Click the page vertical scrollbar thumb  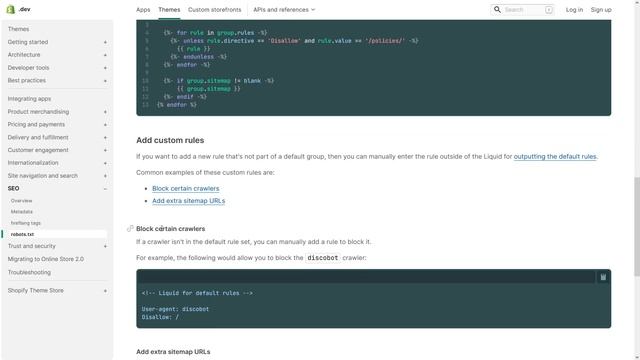coord(637,227)
